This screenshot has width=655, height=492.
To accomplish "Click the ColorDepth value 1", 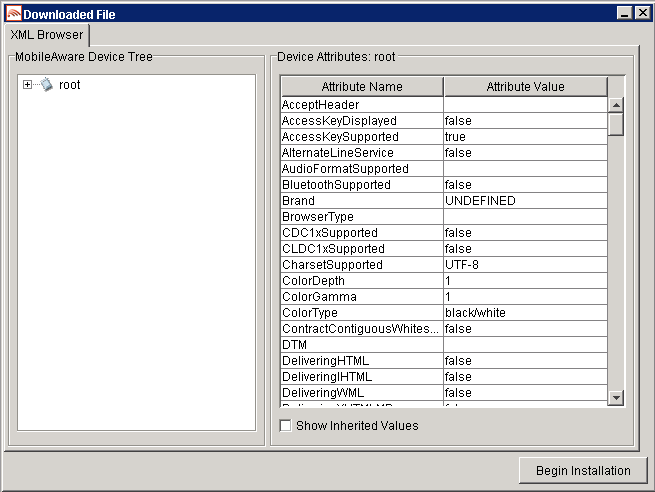I will tap(526, 281).
